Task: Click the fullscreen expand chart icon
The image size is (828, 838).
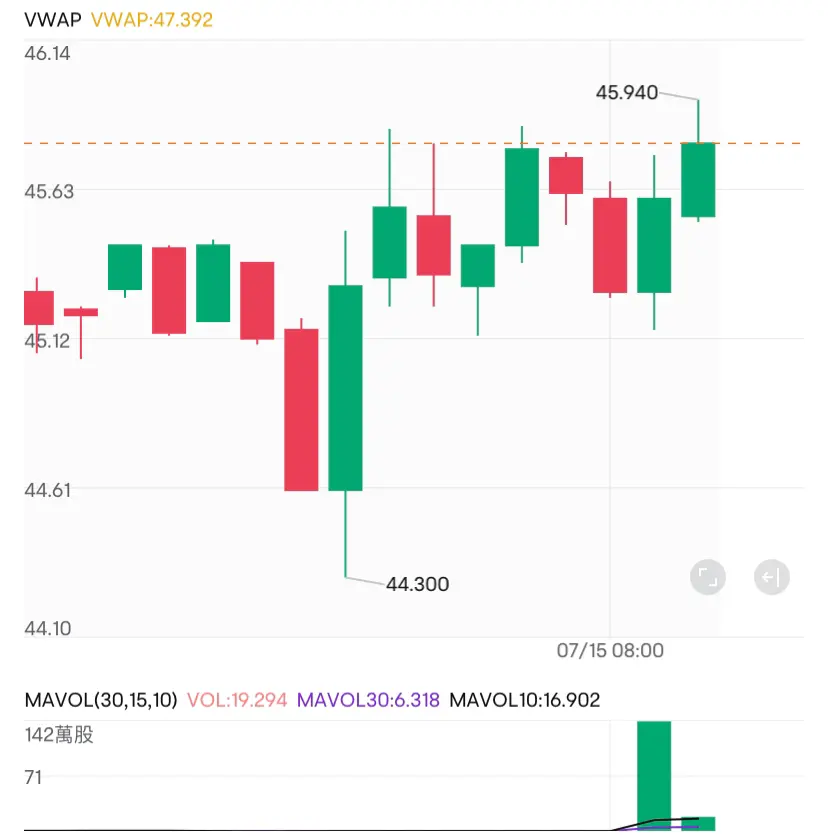Action: 708,577
